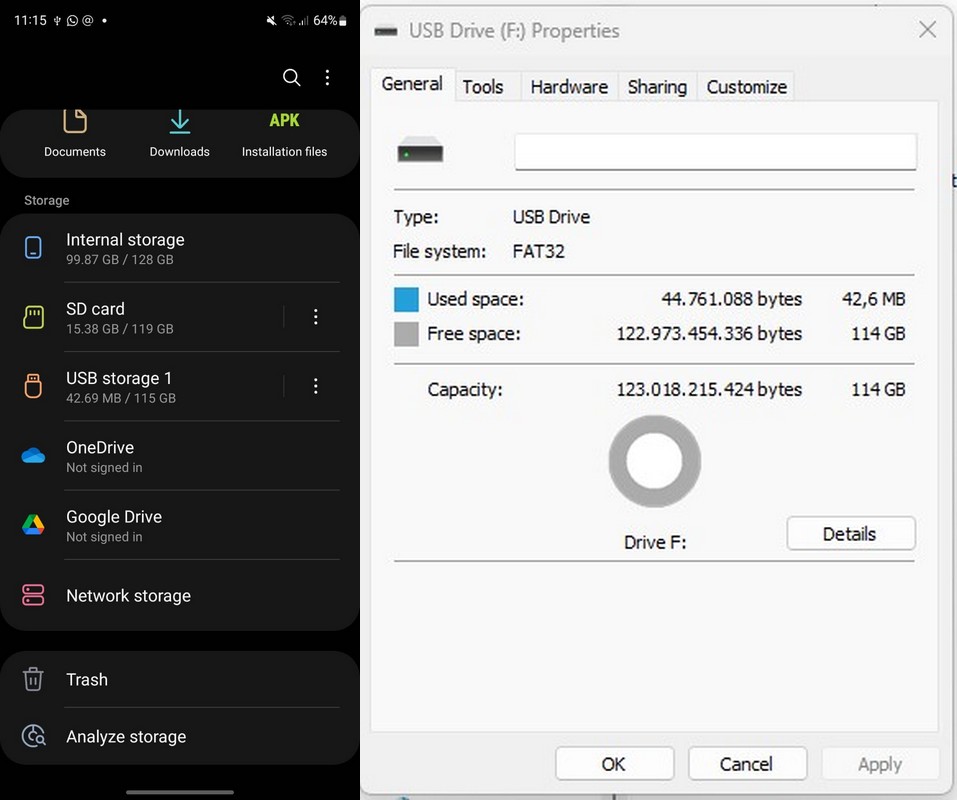Image resolution: width=957 pixels, height=800 pixels.
Task: Tap the Google Drive triangle icon
Action: click(x=33, y=525)
